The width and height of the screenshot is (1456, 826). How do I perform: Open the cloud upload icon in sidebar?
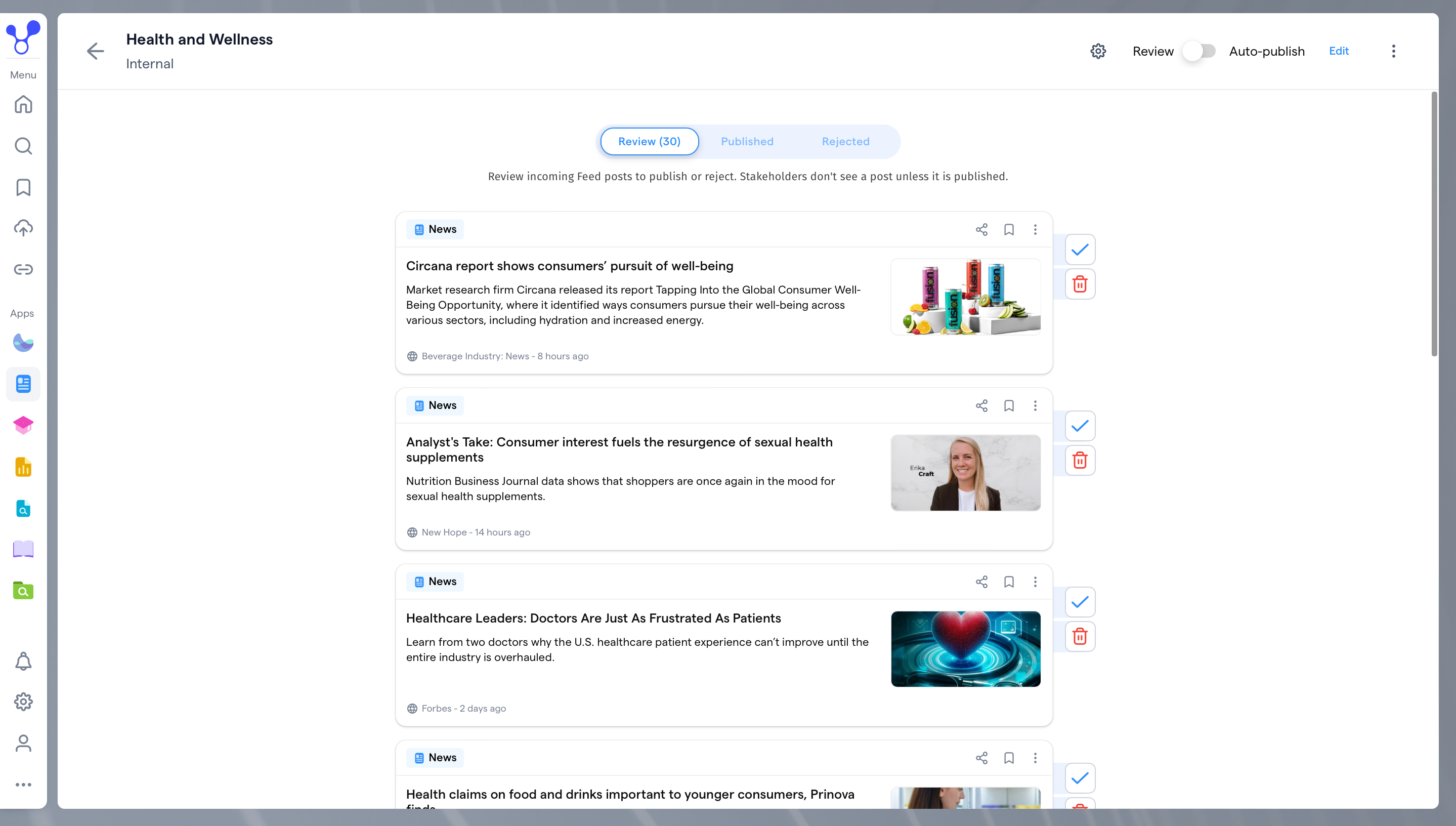tap(23, 228)
